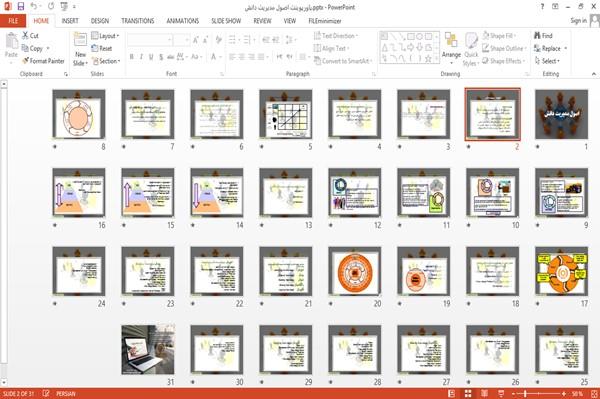Open Shape Effects dropdown
Image resolution: width=600 pixels, height=399 pixels.
[x=504, y=61]
